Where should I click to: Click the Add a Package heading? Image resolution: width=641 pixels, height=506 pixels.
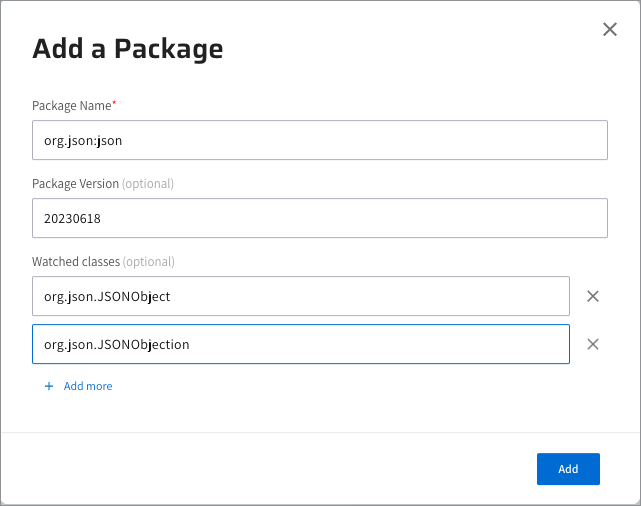pos(128,48)
